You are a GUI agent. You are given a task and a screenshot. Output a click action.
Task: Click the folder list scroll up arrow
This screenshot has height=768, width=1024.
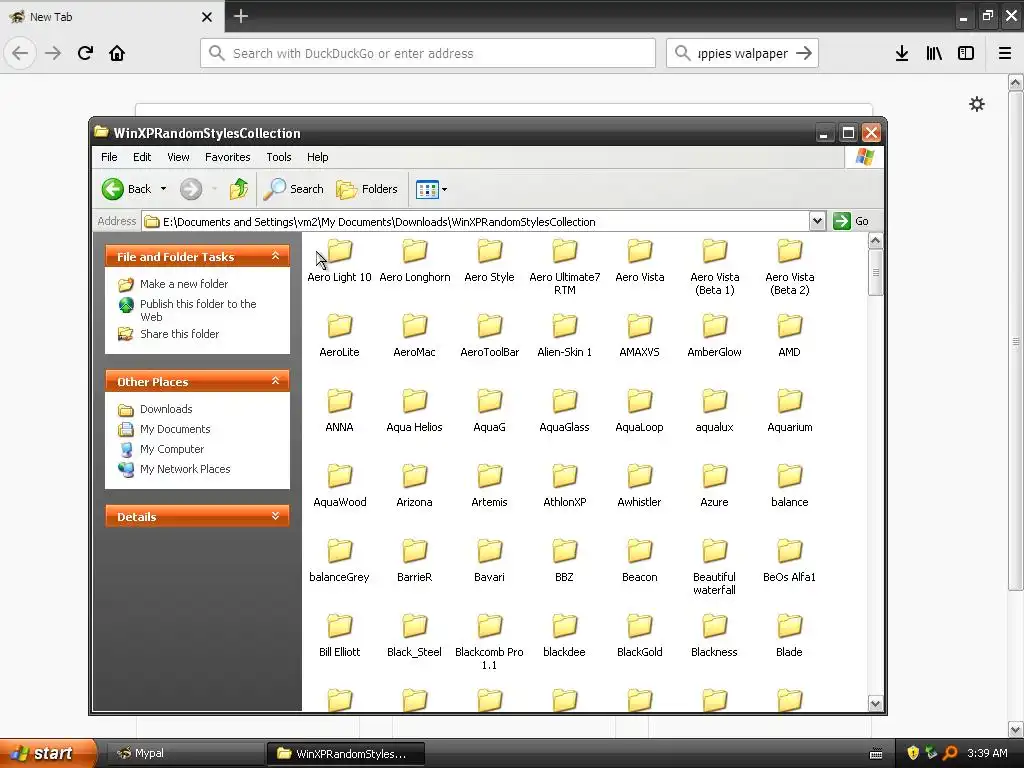tap(875, 241)
